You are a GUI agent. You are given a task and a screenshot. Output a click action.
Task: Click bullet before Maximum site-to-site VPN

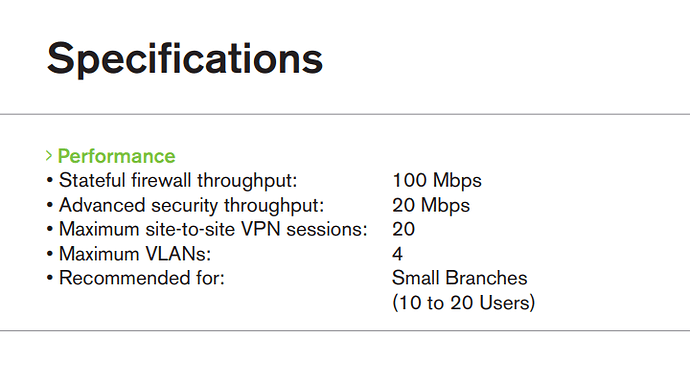[x=50, y=229]
